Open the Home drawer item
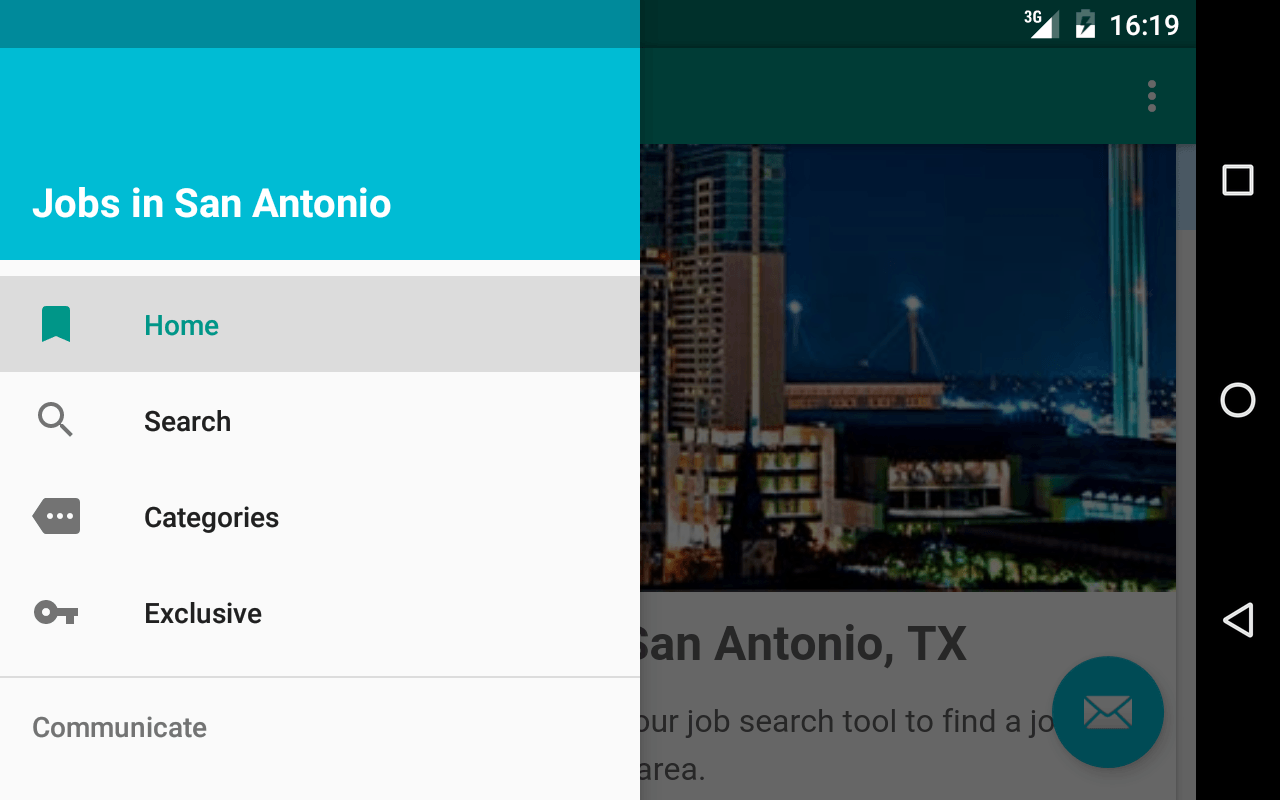1280x800 pixels. point(320,324)
